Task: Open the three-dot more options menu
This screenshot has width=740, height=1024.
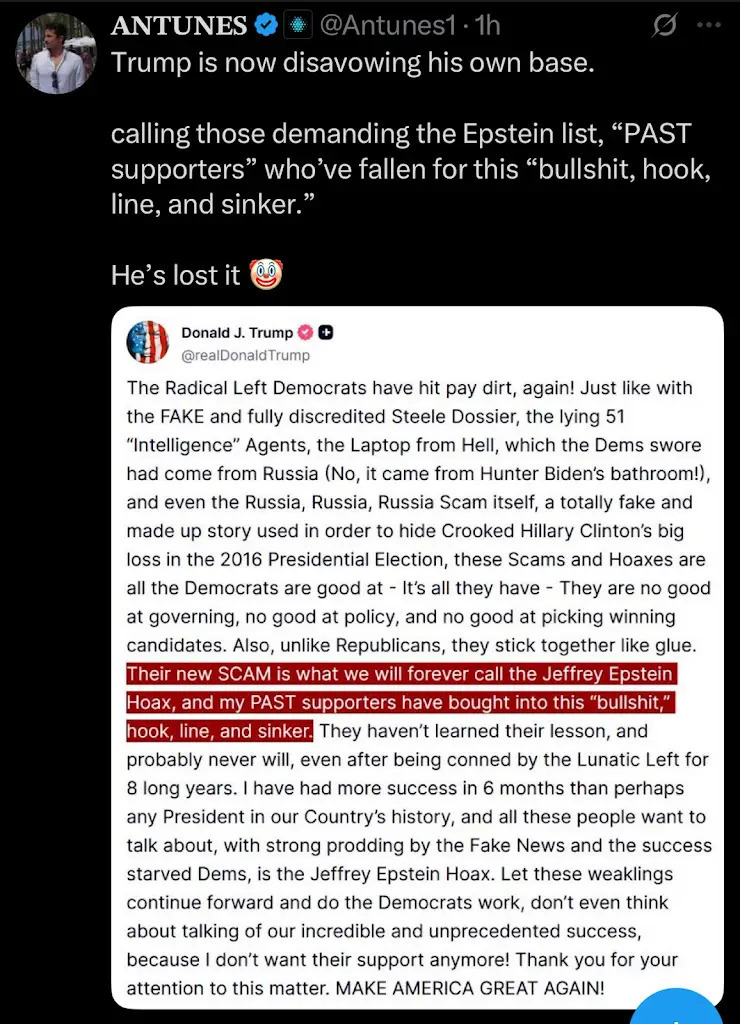Action: (x=711, y=25)
